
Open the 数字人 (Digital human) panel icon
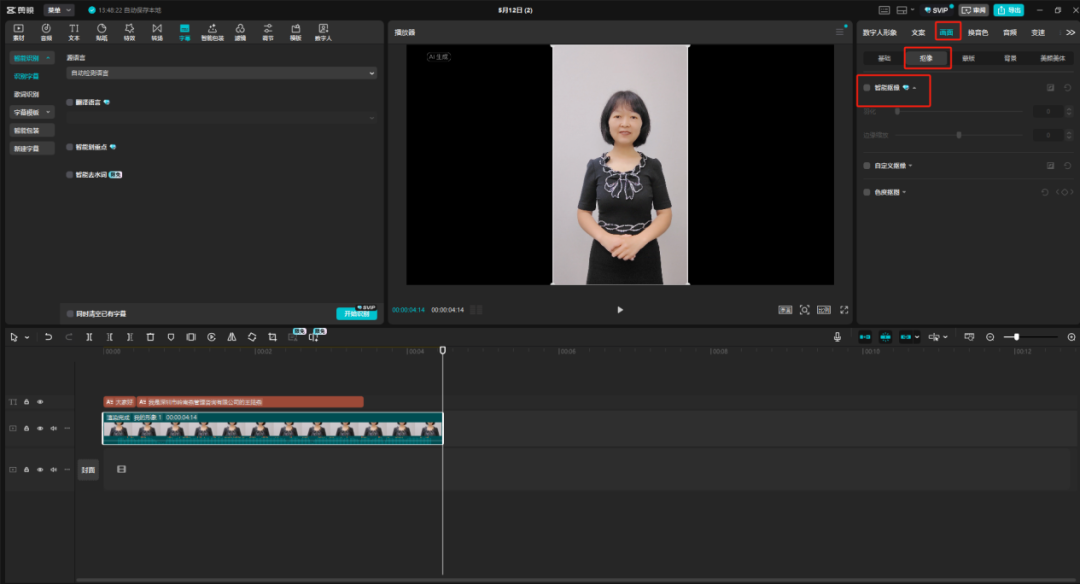point(323,31)
